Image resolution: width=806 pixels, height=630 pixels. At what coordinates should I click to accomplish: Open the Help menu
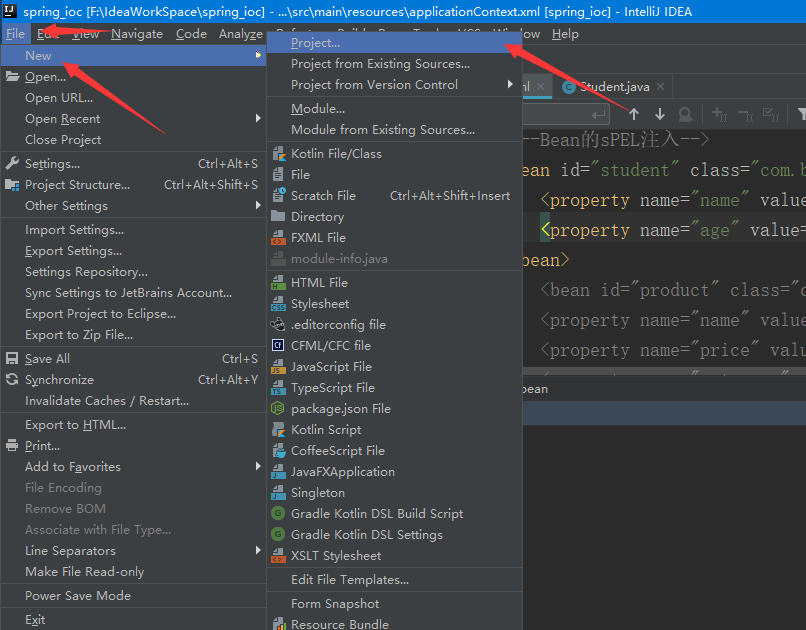[x=565, y=34]
